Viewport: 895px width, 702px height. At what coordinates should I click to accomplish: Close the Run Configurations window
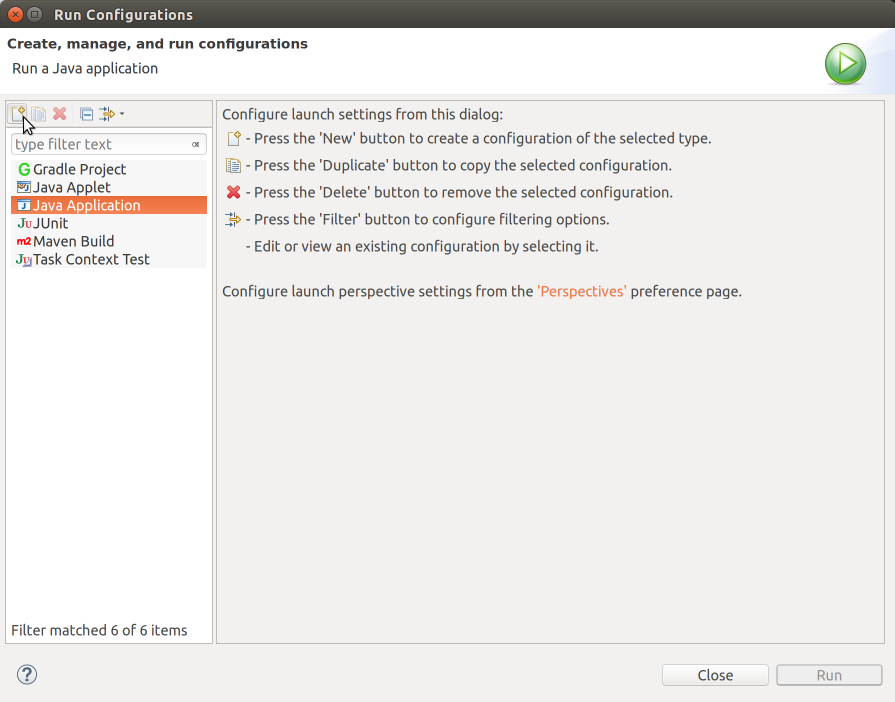point(15,14)
